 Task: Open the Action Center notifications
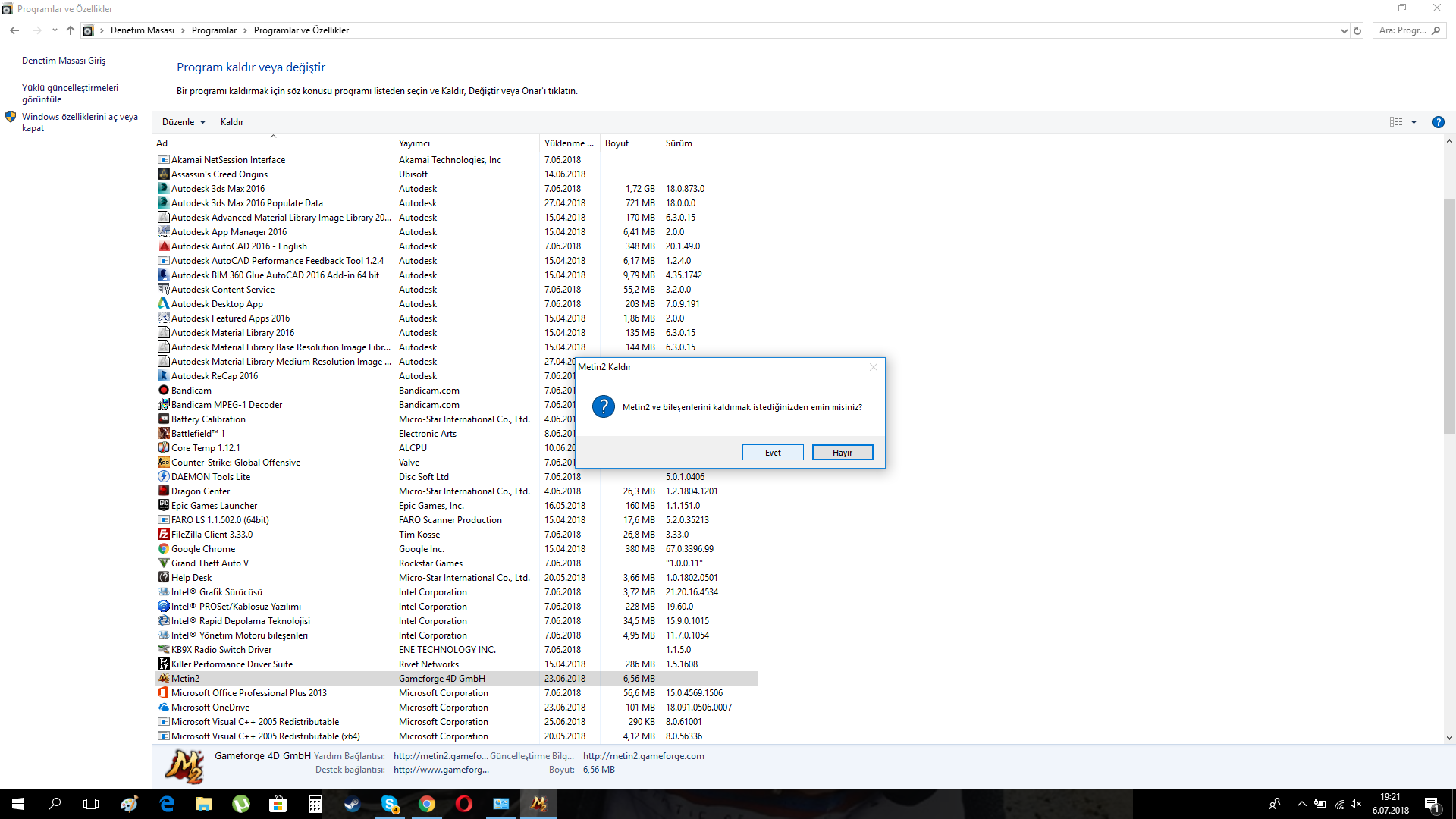pyautogui.click(x=1432, y=804)
